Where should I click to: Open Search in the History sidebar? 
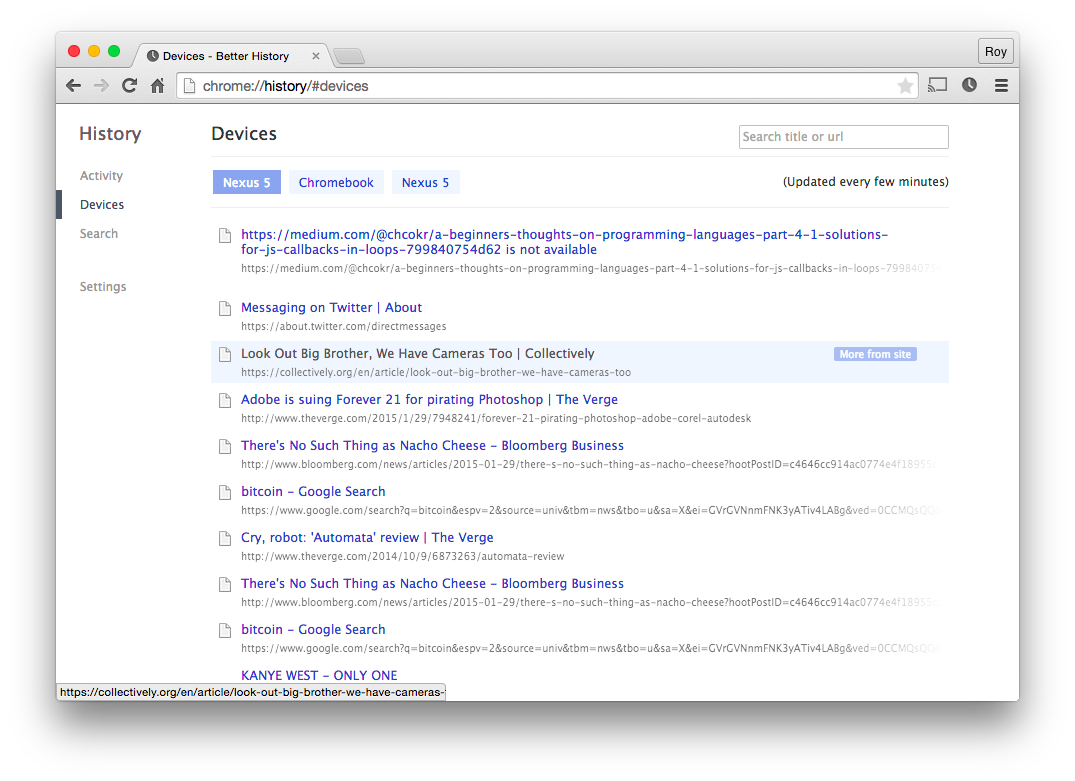tap(99, 234)
